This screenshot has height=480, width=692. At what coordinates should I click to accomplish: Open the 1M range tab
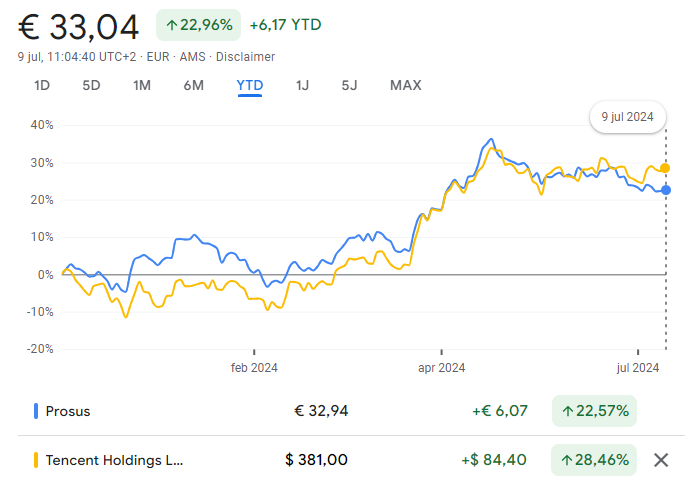click(142, 85)
